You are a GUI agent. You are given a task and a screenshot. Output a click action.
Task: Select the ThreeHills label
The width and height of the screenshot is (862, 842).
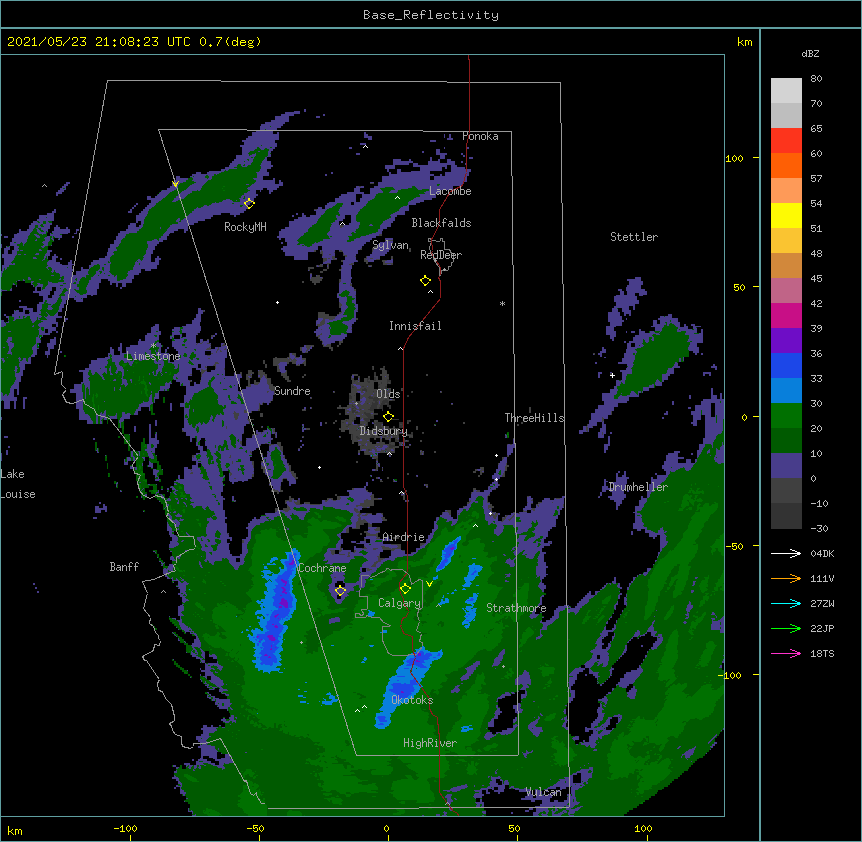coord(534,418)
